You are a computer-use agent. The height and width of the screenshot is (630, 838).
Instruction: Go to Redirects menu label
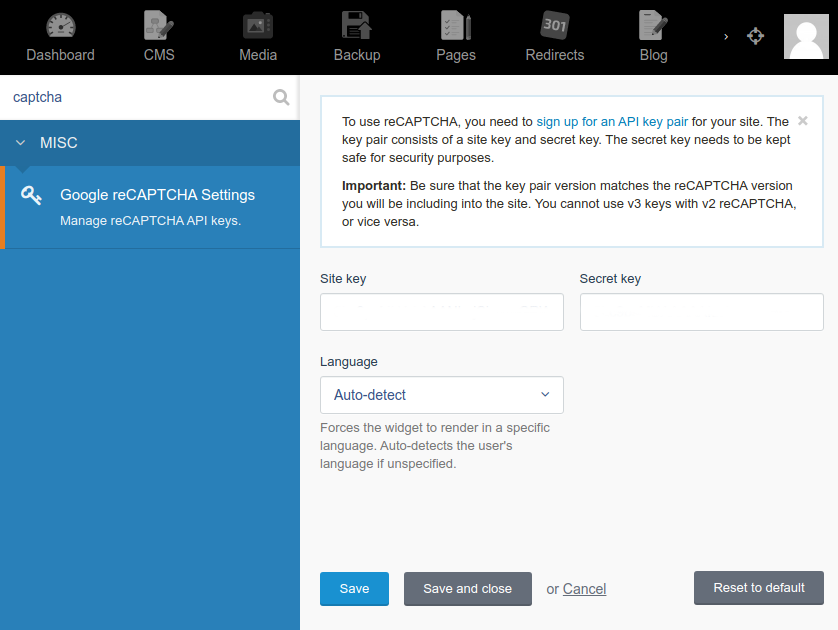[x=555, y=55]
